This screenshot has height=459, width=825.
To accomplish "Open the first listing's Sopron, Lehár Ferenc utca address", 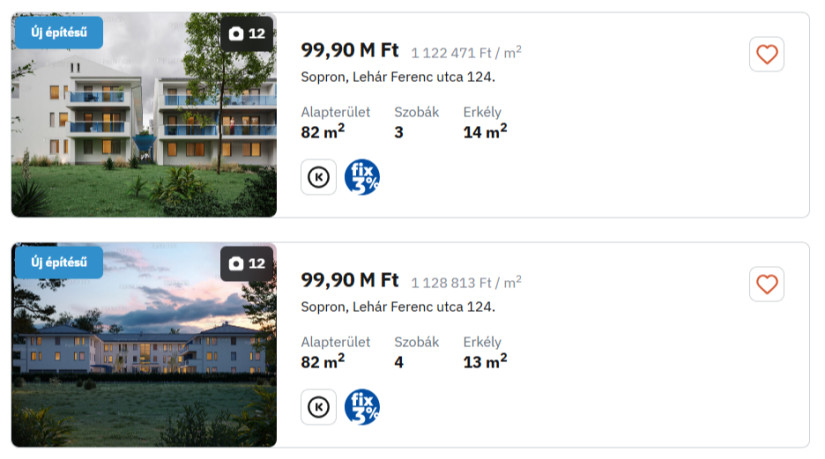I will (398, 77).
